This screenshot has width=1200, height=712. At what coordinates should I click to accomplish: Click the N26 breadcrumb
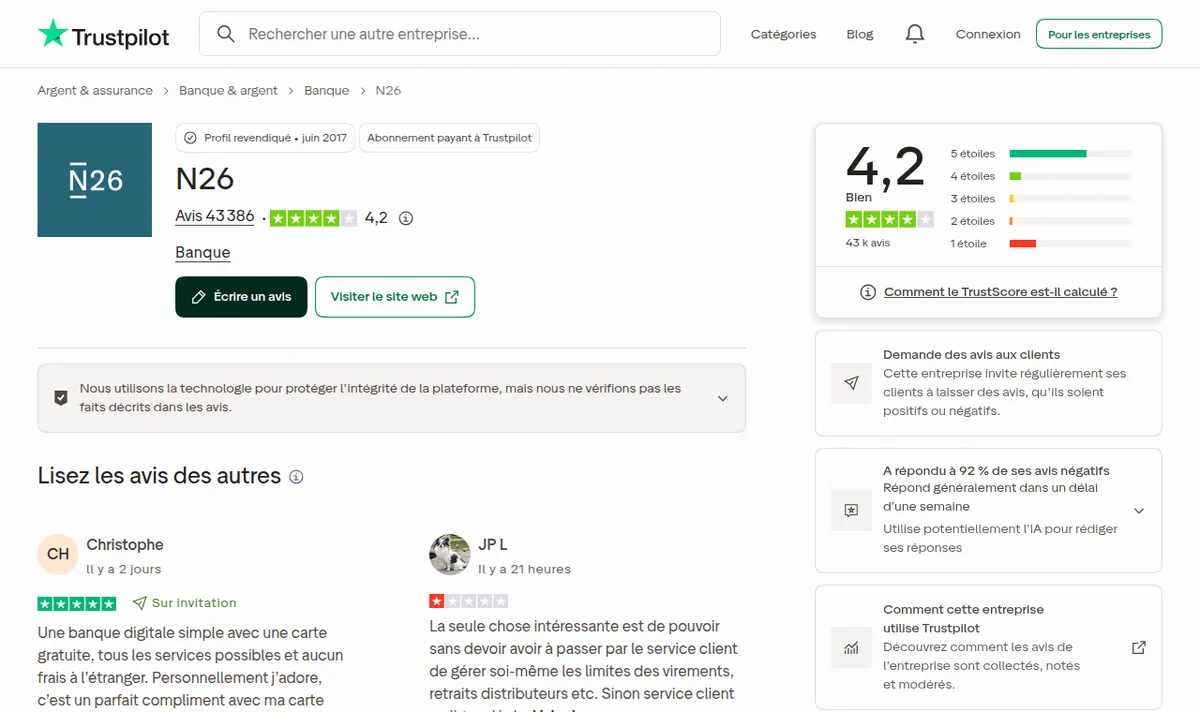pyautogui.click(x=388, y=90)
